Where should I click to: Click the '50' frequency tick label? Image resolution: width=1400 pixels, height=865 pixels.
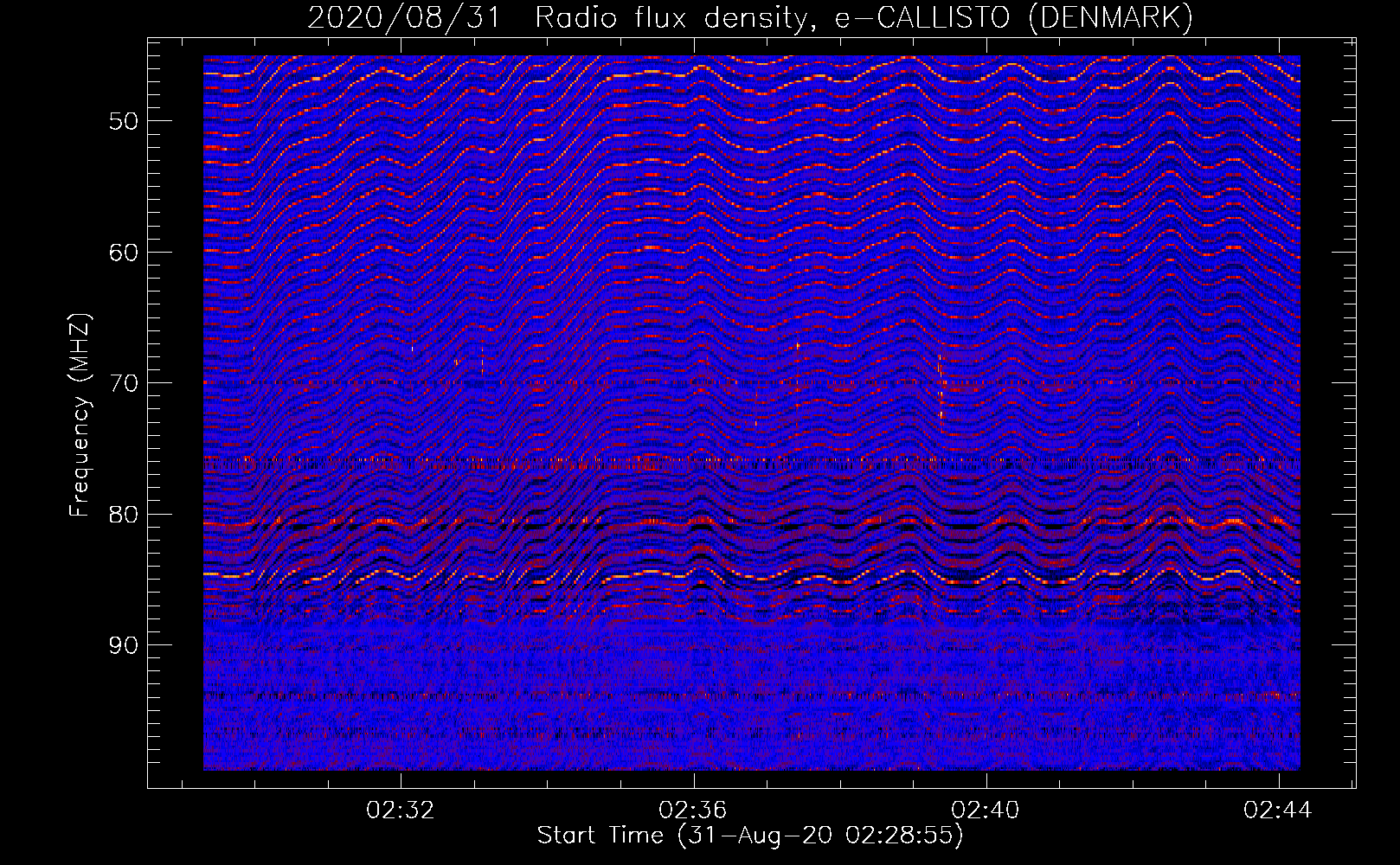pos(124,121)
